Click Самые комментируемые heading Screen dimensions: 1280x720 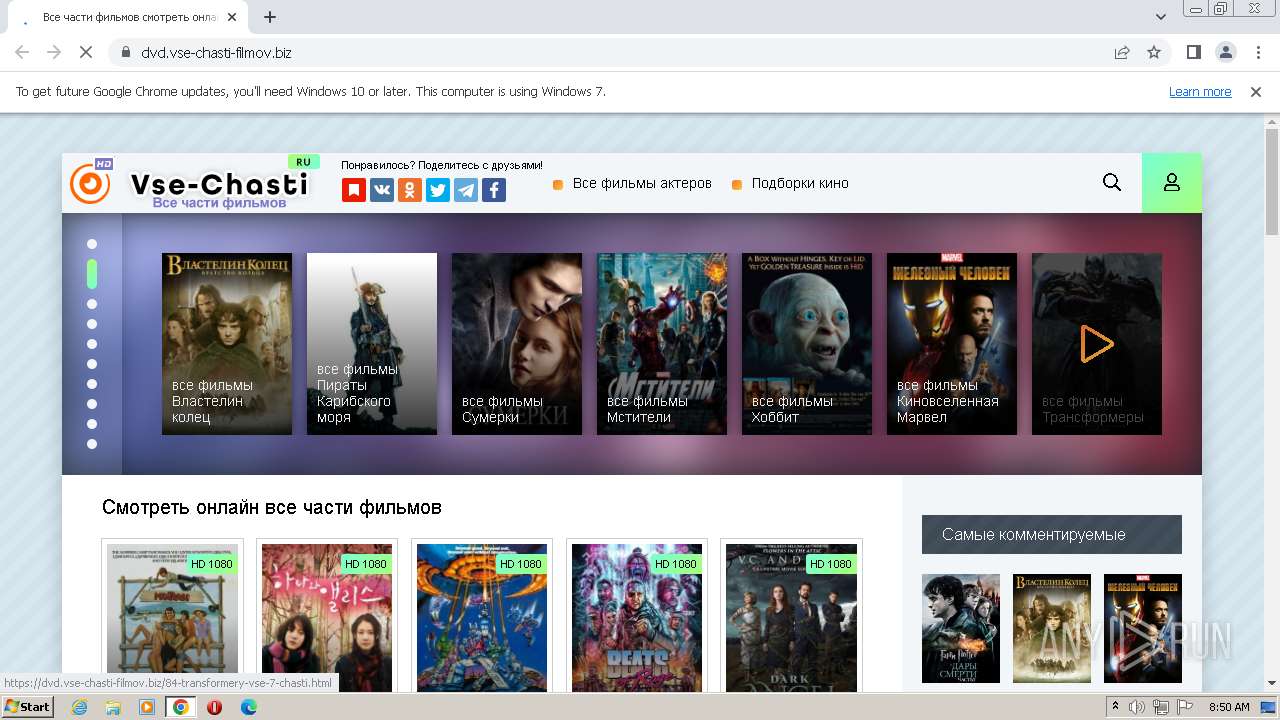click(1052, 535)
